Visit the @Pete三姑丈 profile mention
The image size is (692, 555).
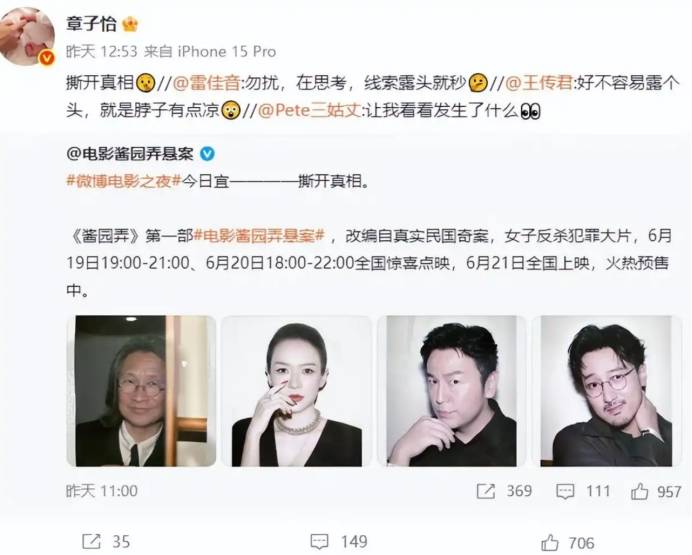click(x=309, y=110)
